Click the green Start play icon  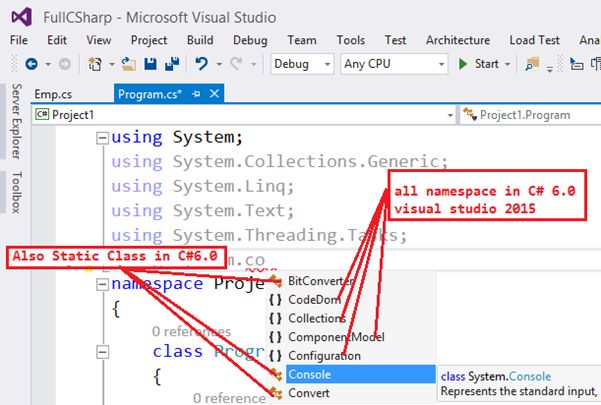coord(463,64)
